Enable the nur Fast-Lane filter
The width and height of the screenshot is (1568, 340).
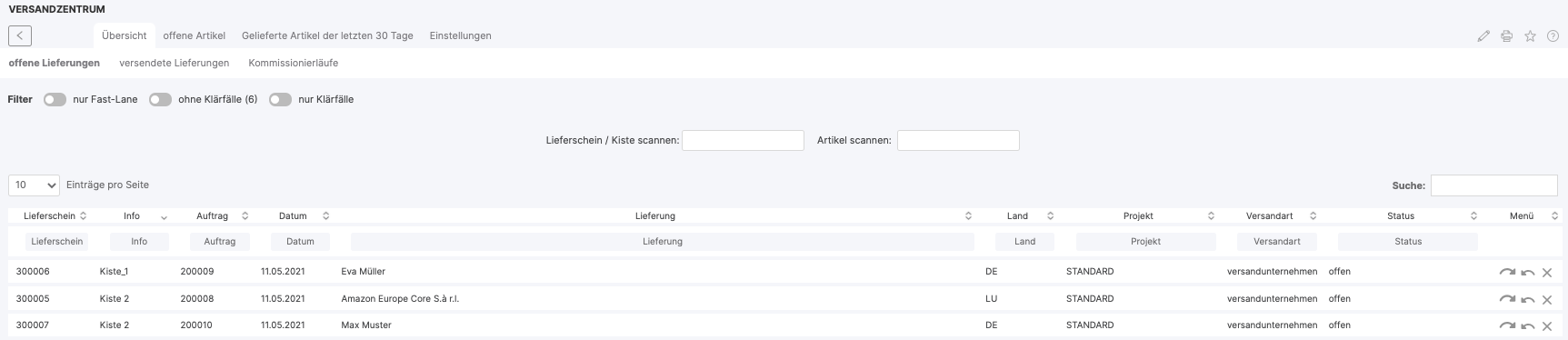click(x=55, y=99)
